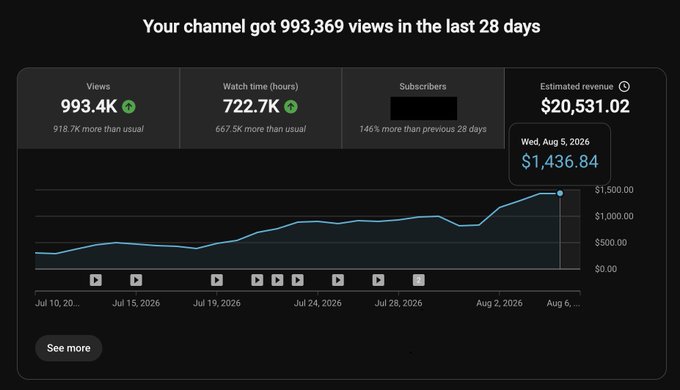Click the $1,436.84 tooltip value
The image size is (680, 390).
[559, 161]
